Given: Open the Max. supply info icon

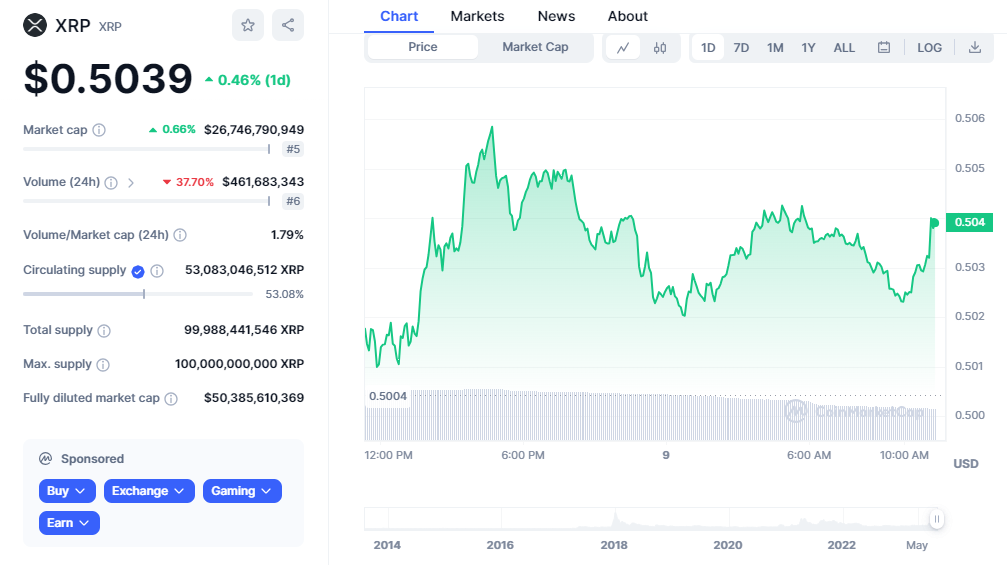Looking at the screenshot, I should point(103,365).
